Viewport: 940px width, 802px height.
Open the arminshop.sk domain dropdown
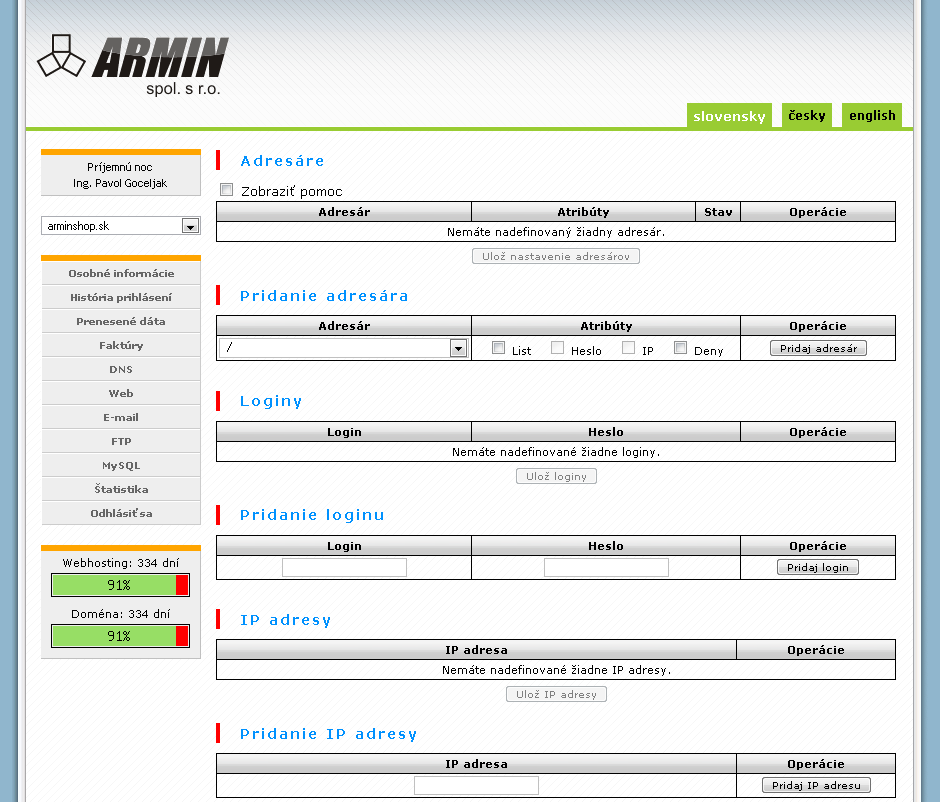pyautogui.click(x=120, y=225)
